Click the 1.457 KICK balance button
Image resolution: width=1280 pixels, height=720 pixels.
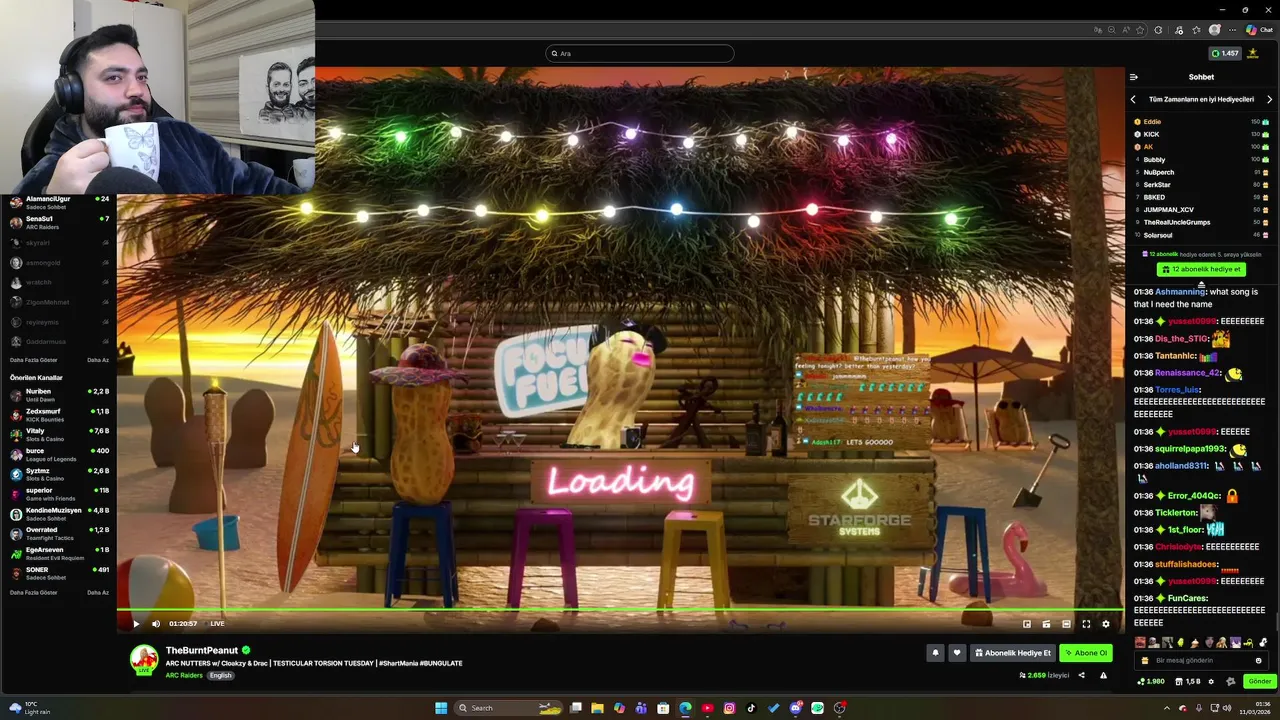(1224, 53)
